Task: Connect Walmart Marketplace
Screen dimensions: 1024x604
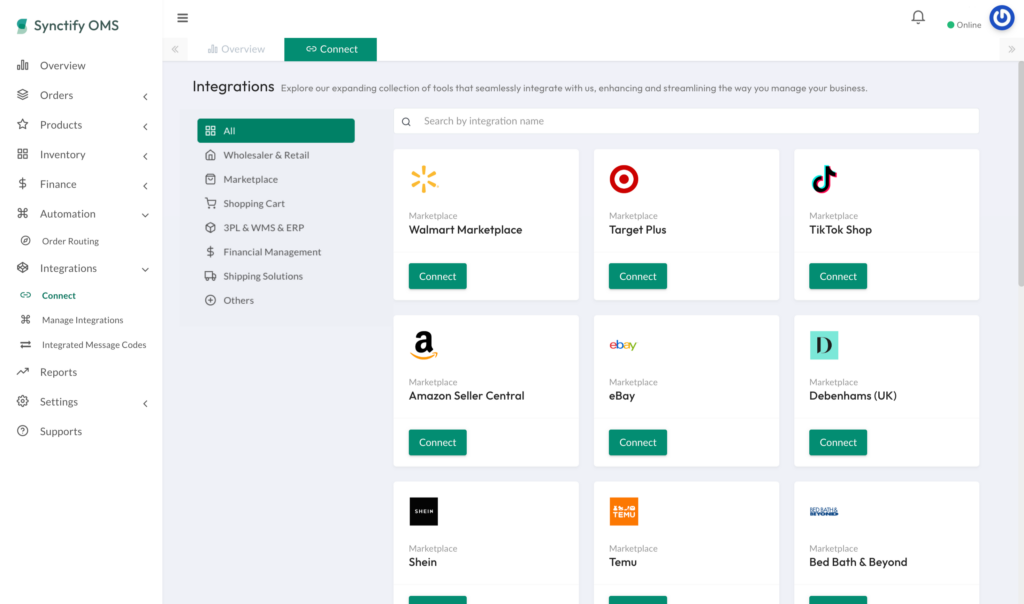Action: coord(438,276)
